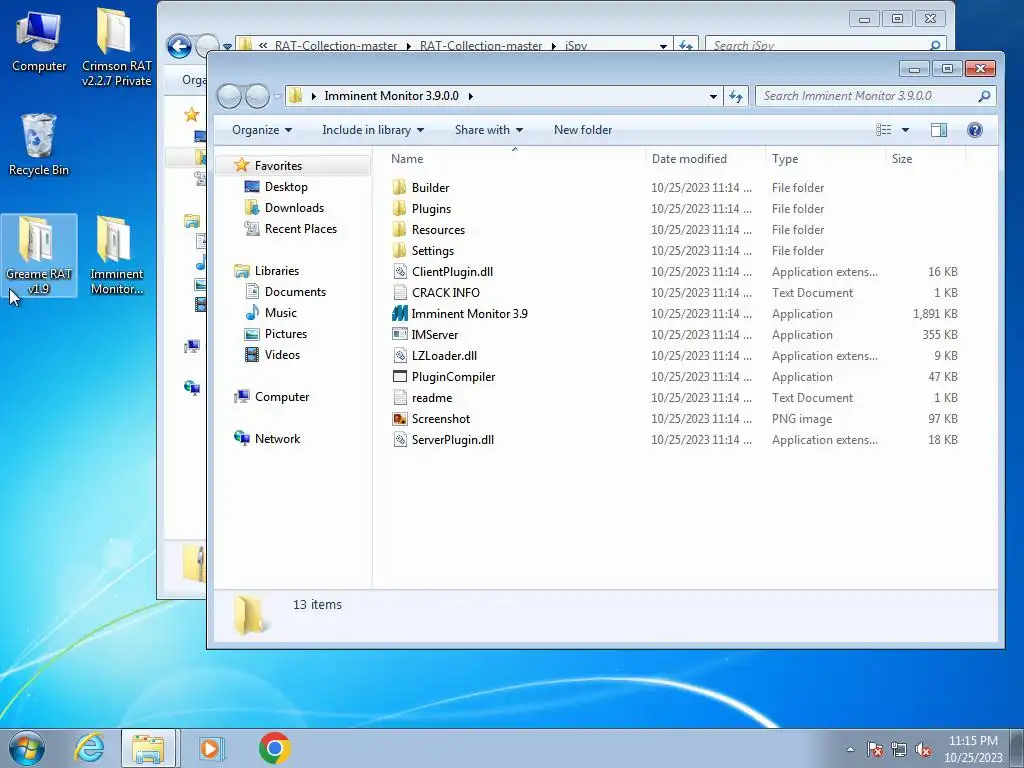
Task: Change your view icon button
Action: (x=884, y=130)
